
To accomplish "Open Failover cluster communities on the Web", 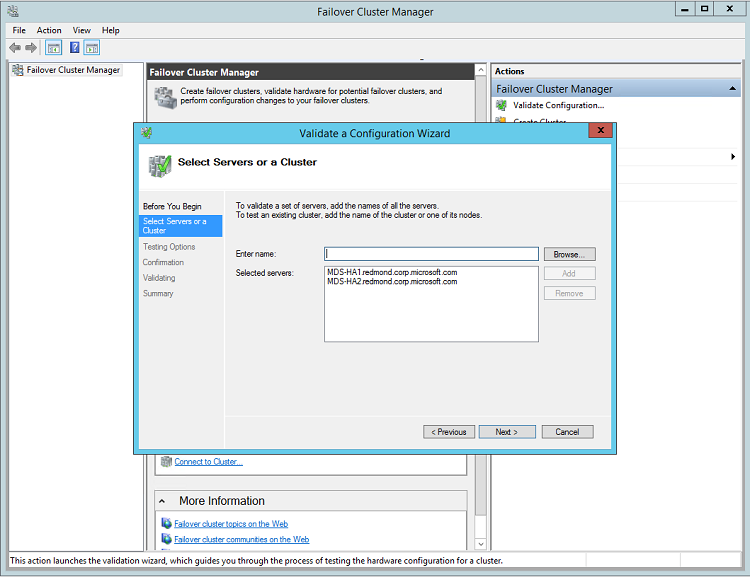I will pos(242,539).
